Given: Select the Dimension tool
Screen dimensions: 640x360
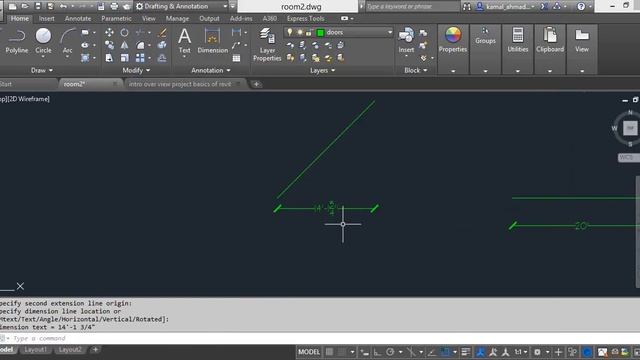Looking at the screenshot, I should point(212,41).
